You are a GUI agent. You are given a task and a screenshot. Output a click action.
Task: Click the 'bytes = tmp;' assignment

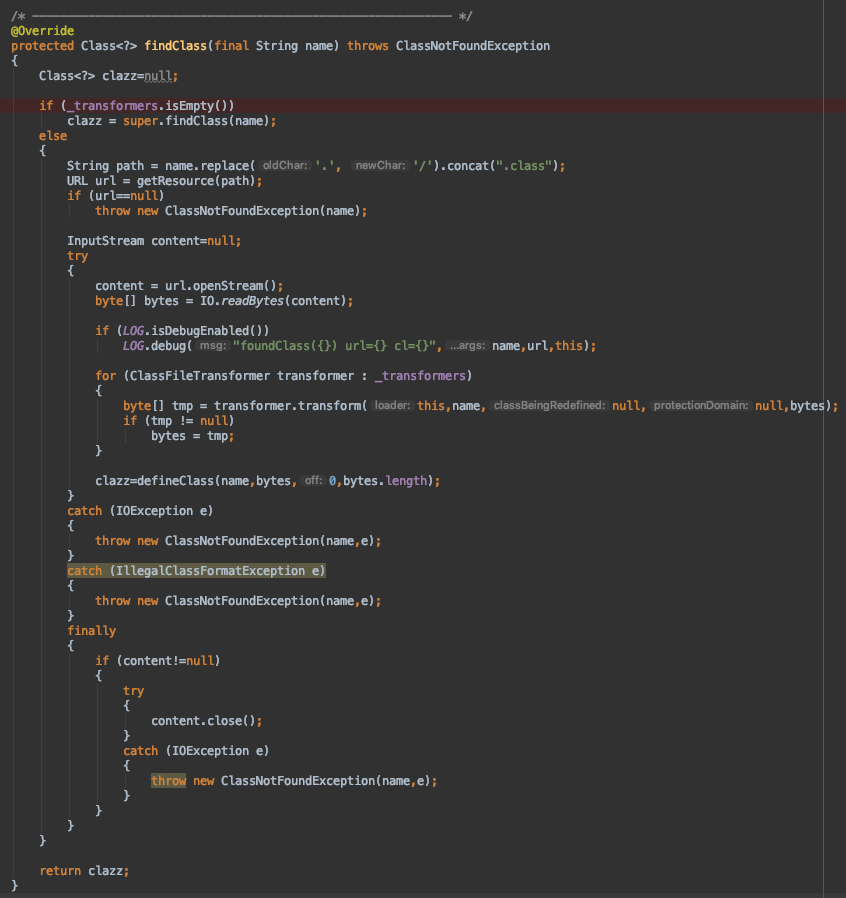point(192,436)
